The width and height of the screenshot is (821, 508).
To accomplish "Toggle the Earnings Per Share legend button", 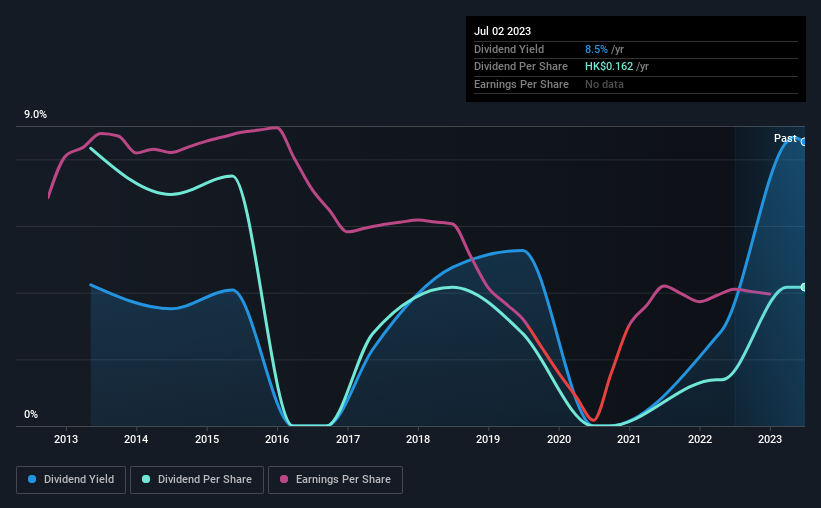I will click(x=335, y=480).
